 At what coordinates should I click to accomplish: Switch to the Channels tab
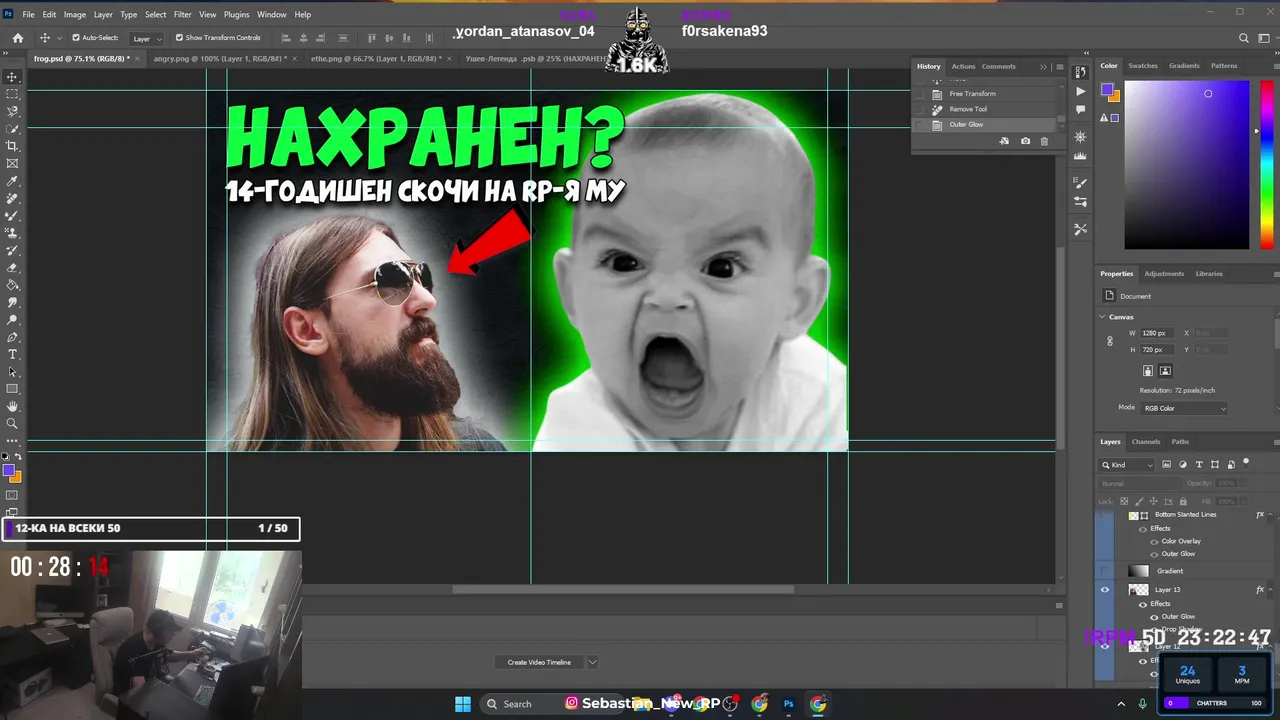pos(1145,442)
